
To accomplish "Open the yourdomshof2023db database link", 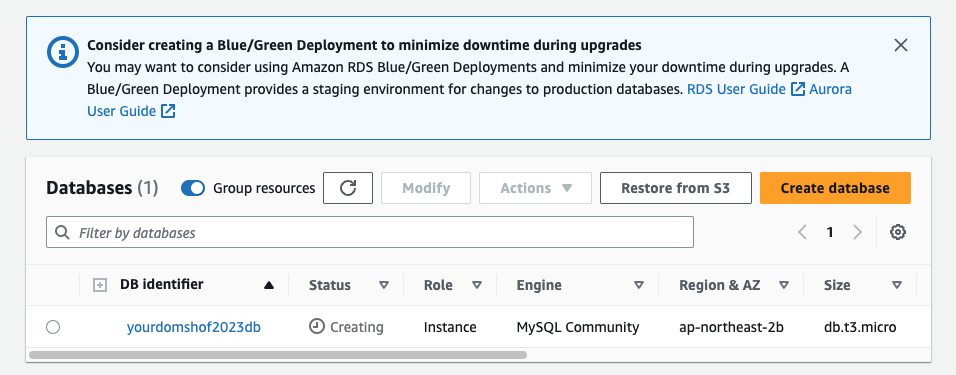I will coord(194,327).
